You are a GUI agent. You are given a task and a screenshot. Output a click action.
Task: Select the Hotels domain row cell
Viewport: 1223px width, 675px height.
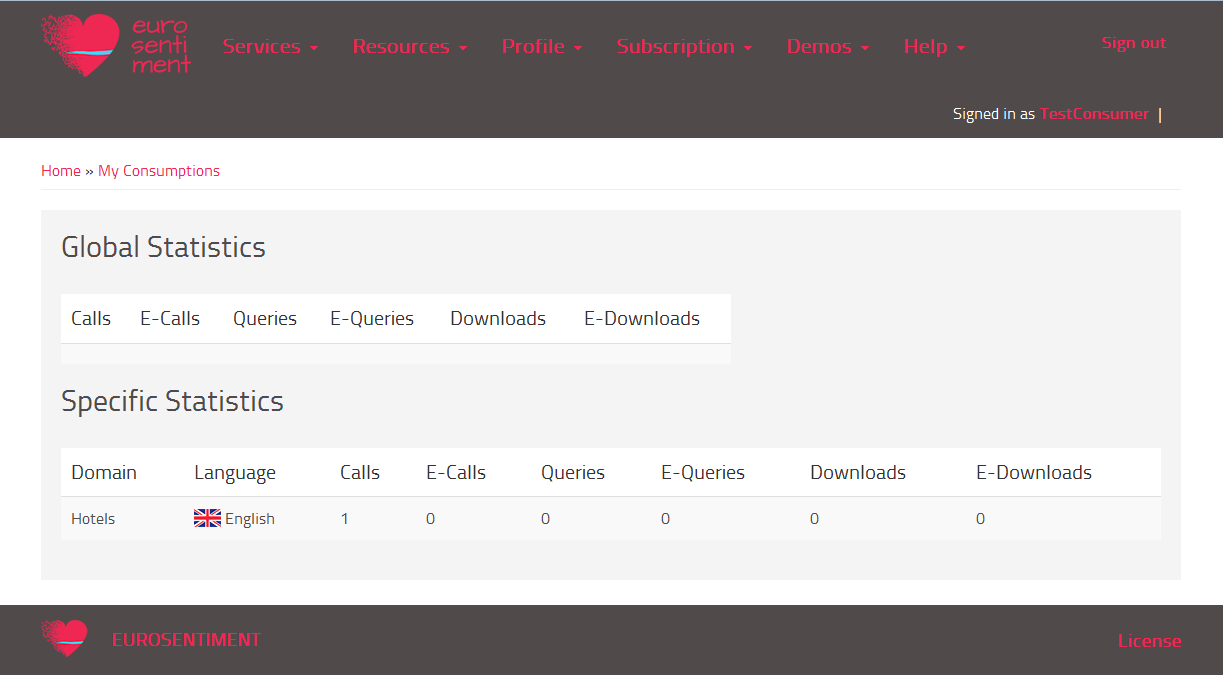(93, 518)
